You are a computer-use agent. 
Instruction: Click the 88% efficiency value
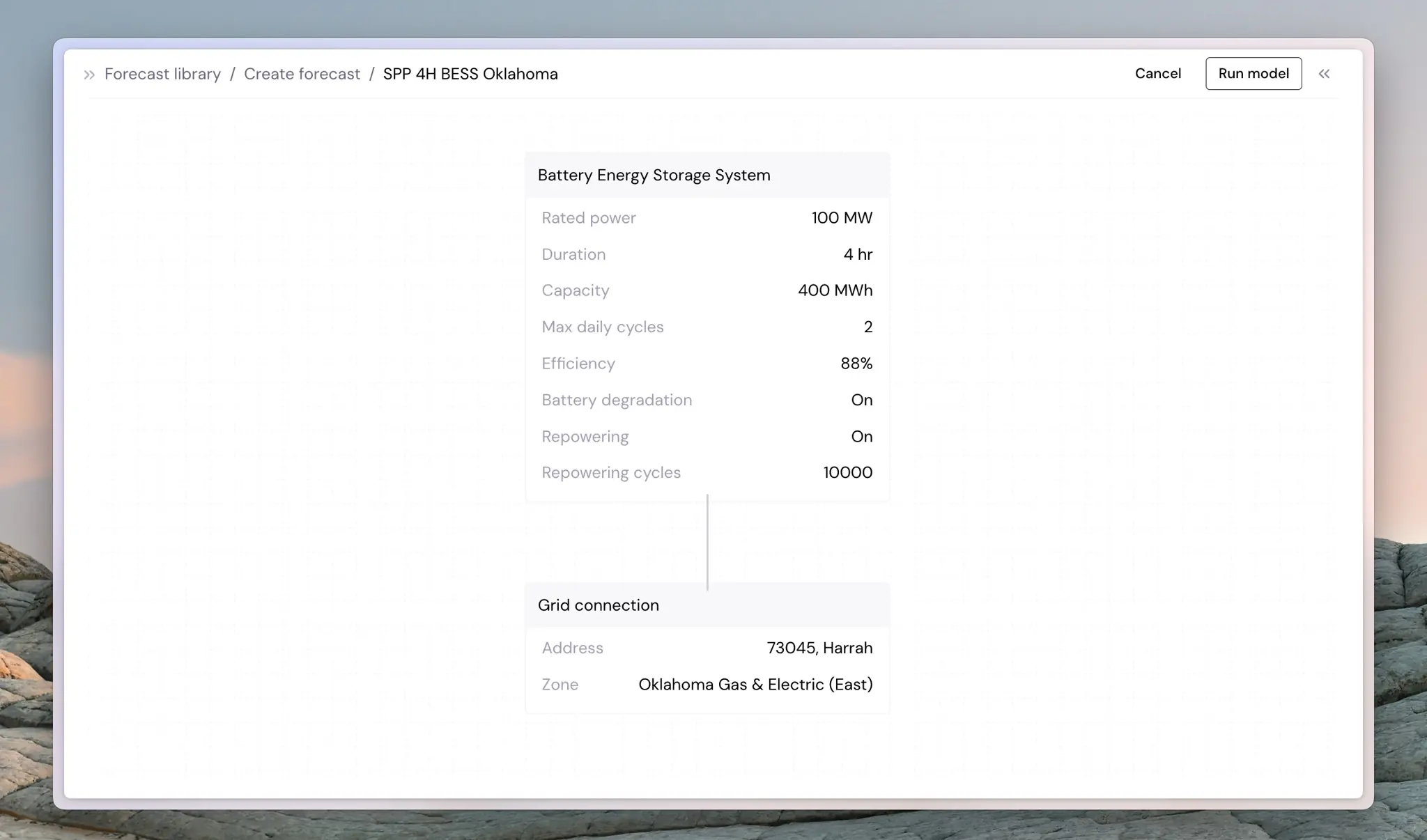click(856, 364)
